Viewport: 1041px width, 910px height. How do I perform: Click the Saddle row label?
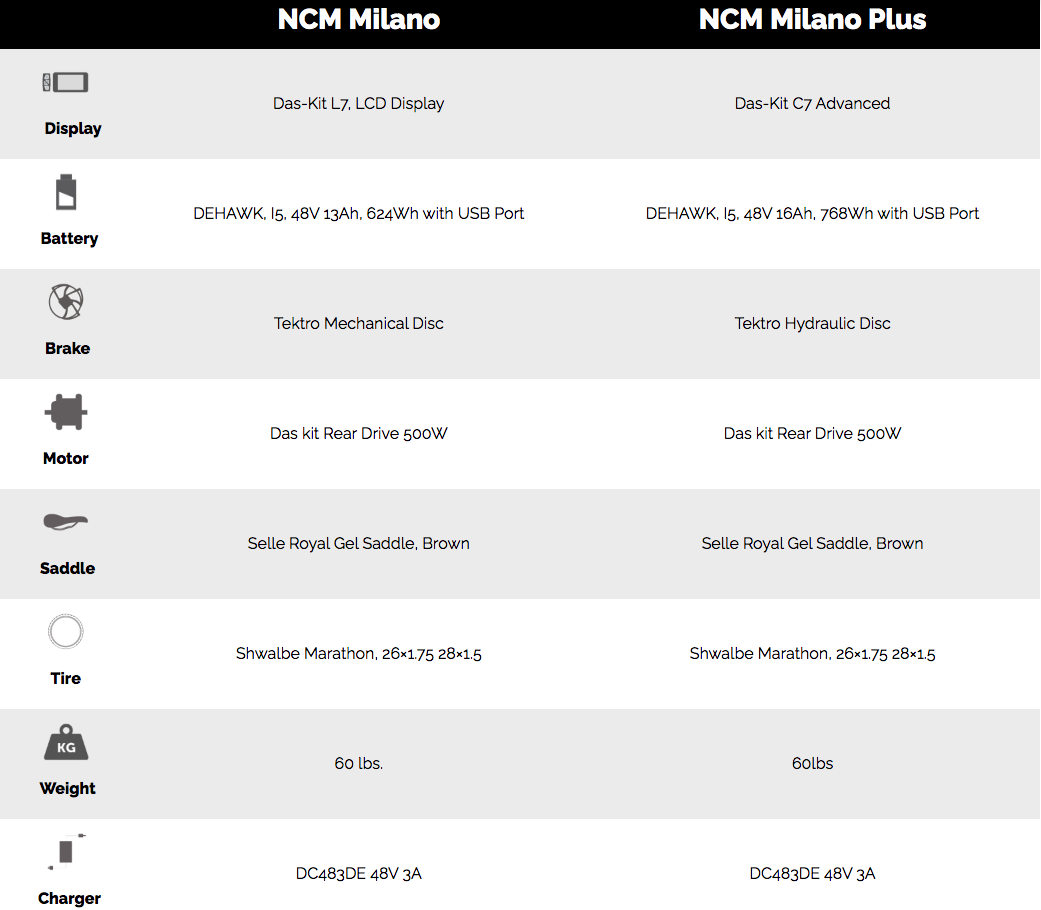click(x=67, y=568)
